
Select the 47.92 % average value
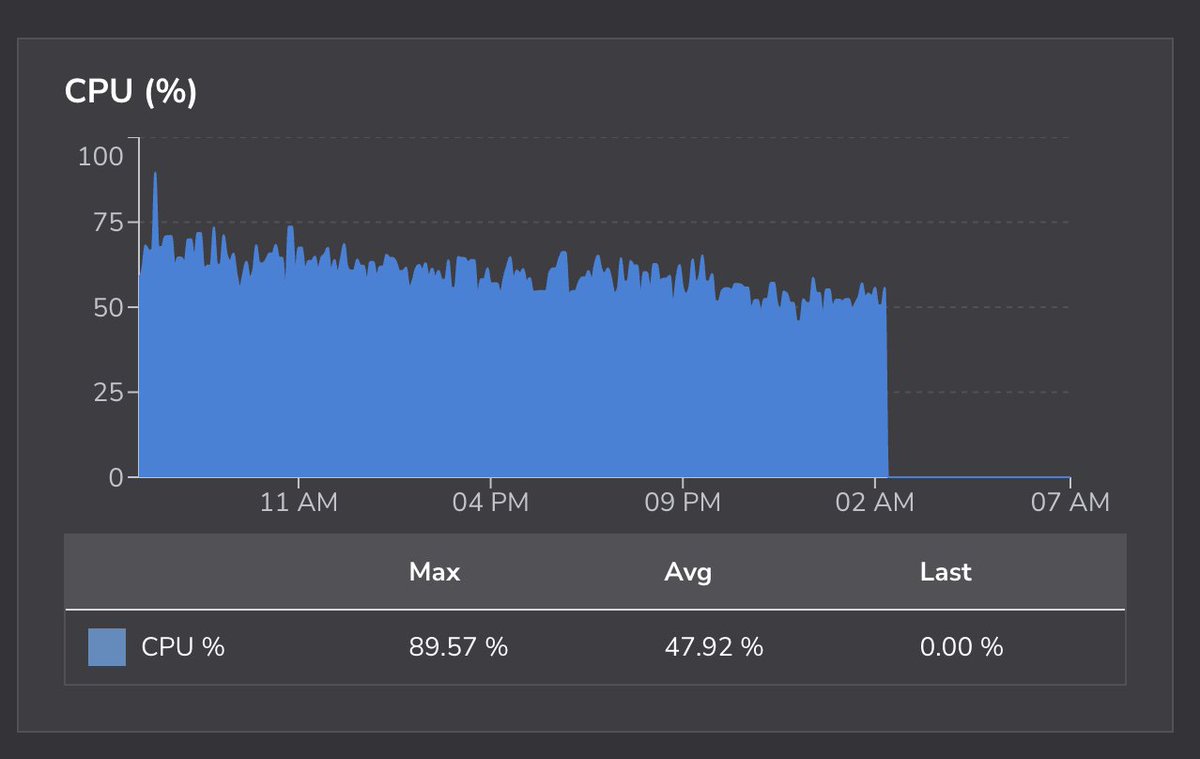coord(714,647)
